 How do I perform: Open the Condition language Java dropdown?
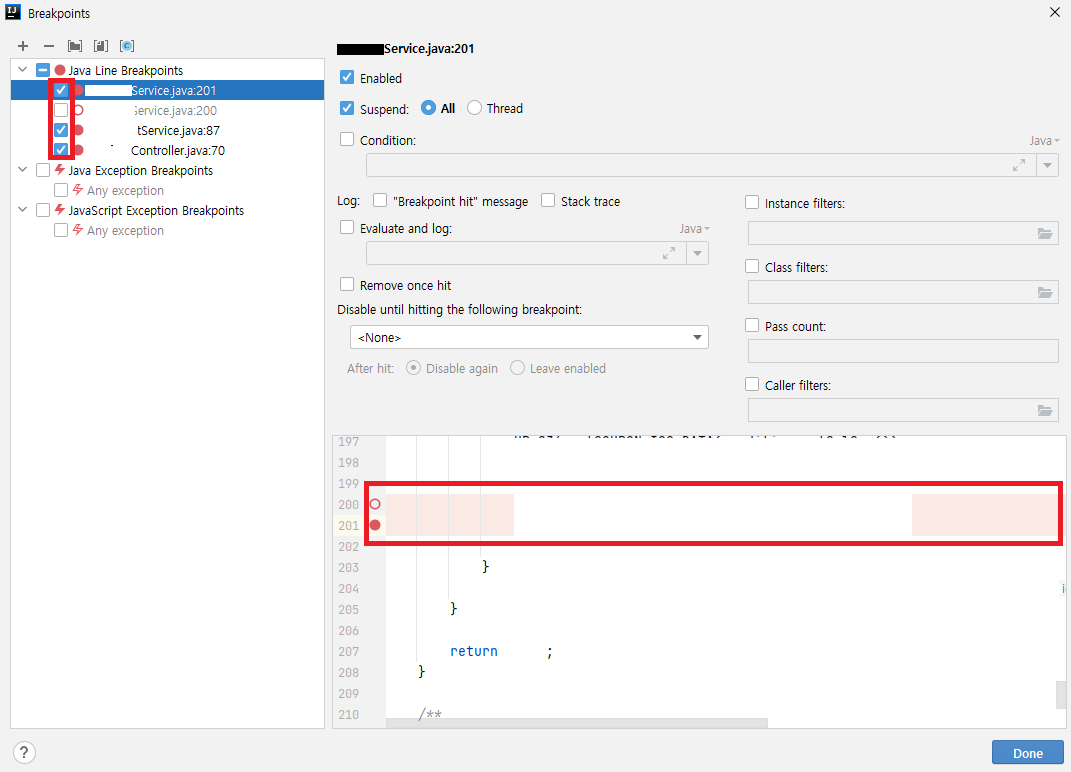tap(1044, 141)
